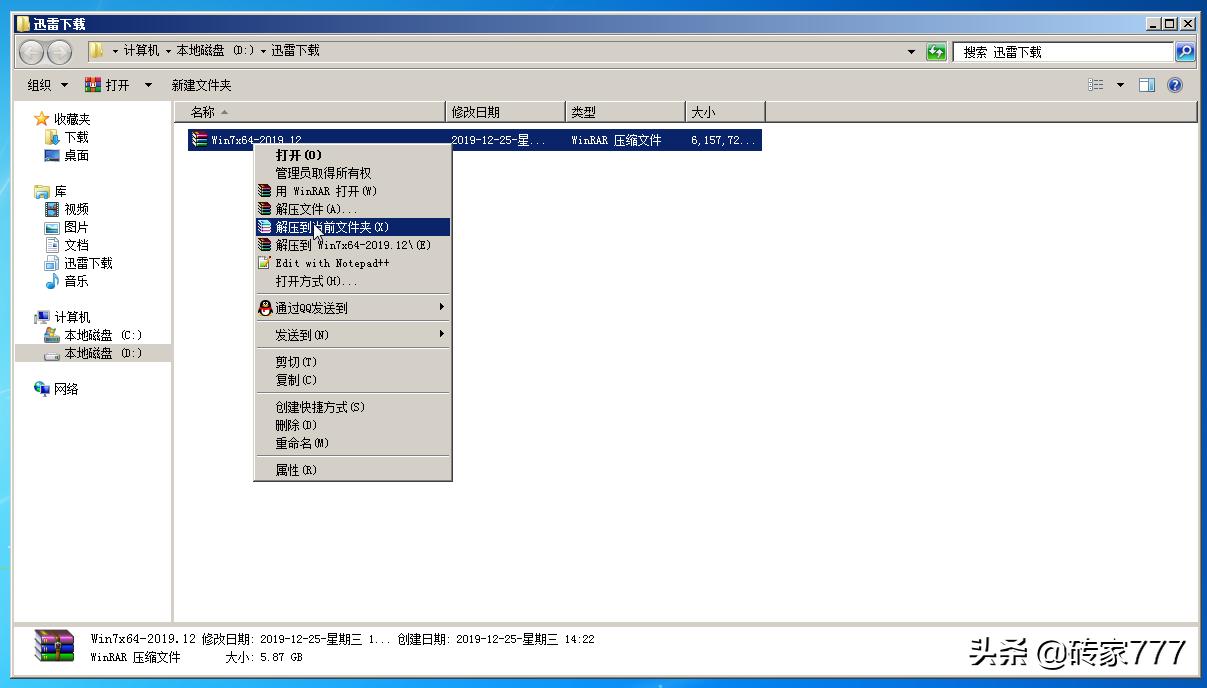This screenshot has height=688, width=1207.
Task: Open dropdown arrow next to 打开
Action: point(148,85)
